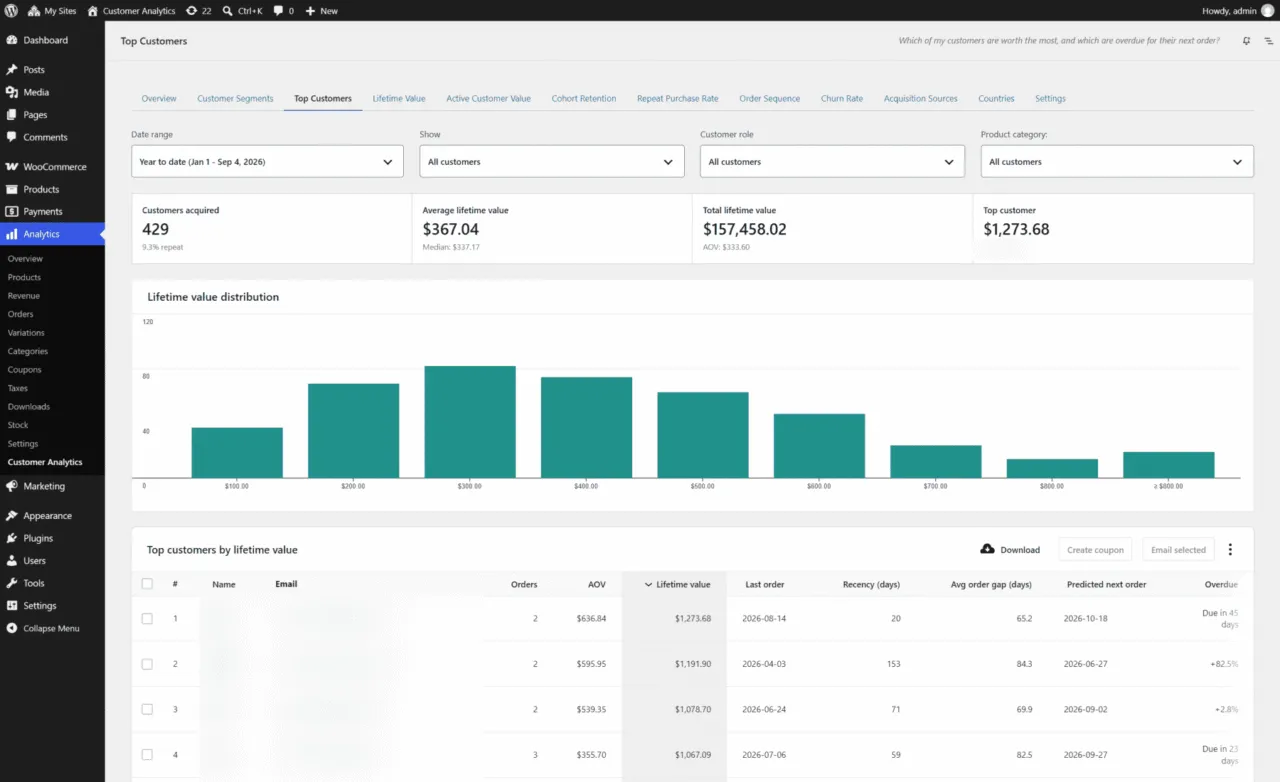Open the Howdy, admin account avatar
This screenshot has height=782, width=1280.
click(x=1268, y=11)
